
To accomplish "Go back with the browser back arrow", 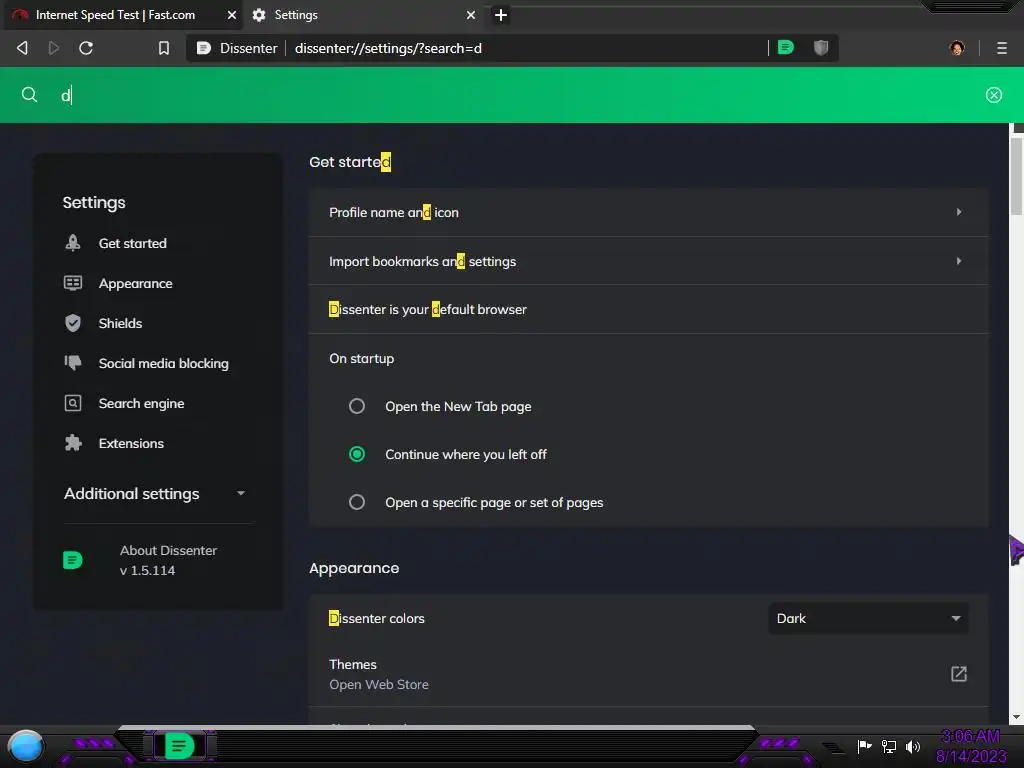I will 22,48.
